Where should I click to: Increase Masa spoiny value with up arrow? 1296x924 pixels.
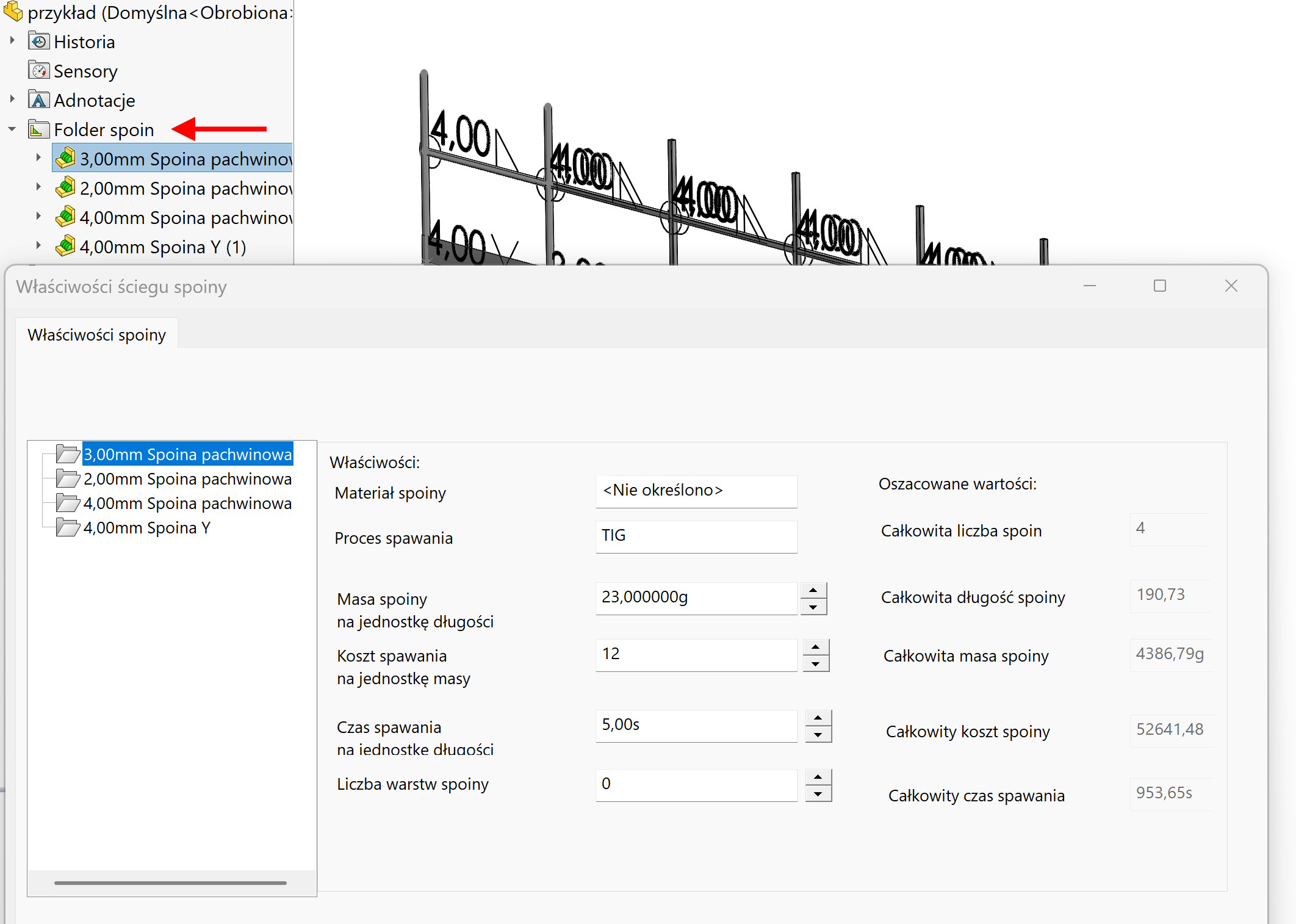click(x=813, y=590)
